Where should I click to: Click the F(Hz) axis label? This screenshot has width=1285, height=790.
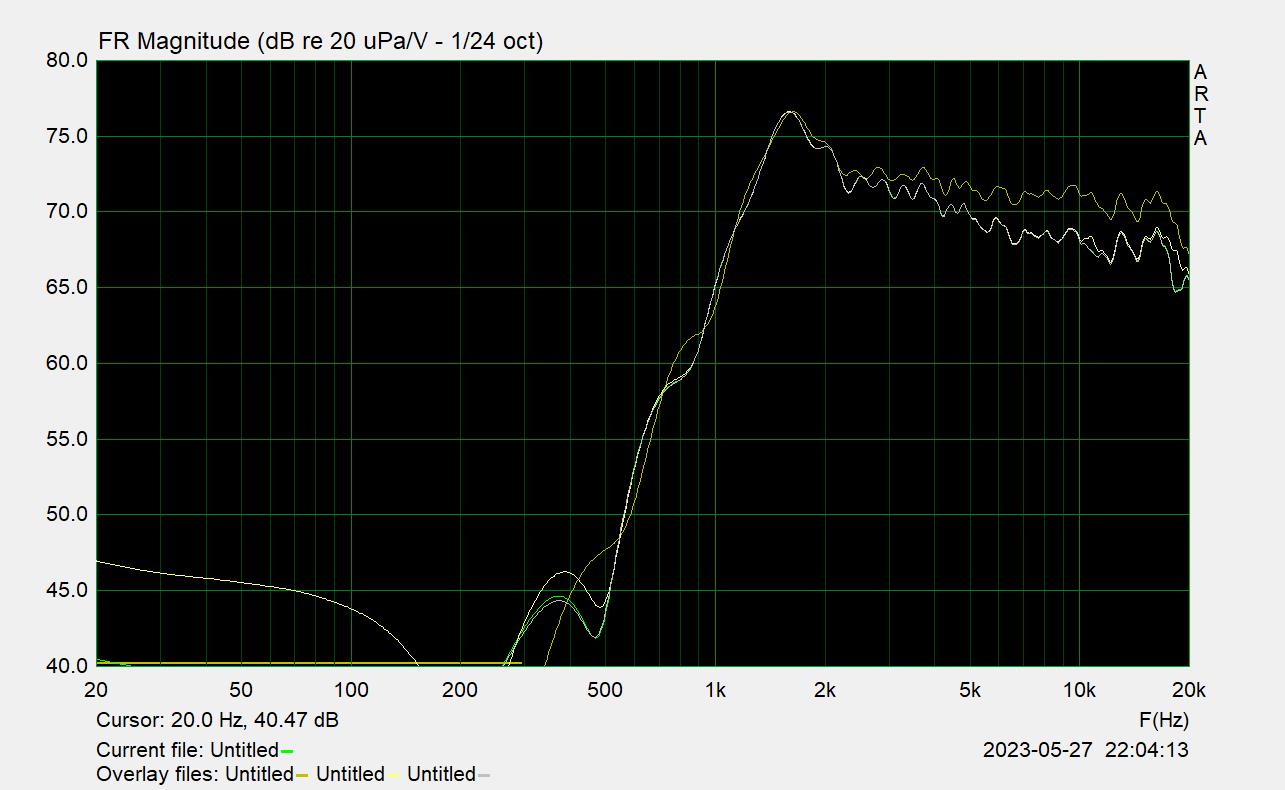click(1164, 720)
